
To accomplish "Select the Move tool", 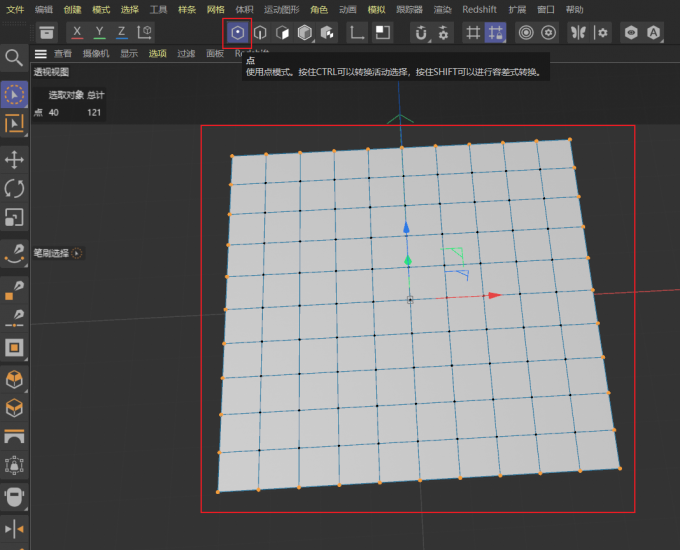I will [14, 160].
